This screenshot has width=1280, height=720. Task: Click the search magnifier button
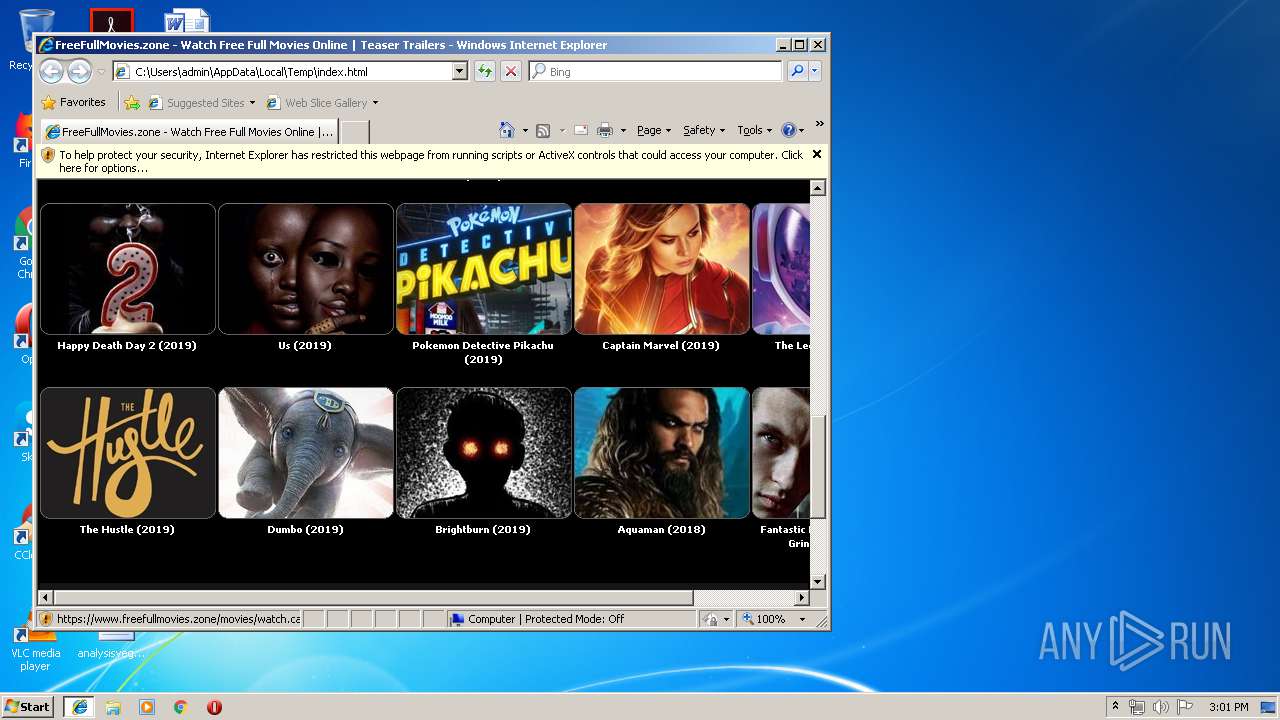[x=797, y=71]
